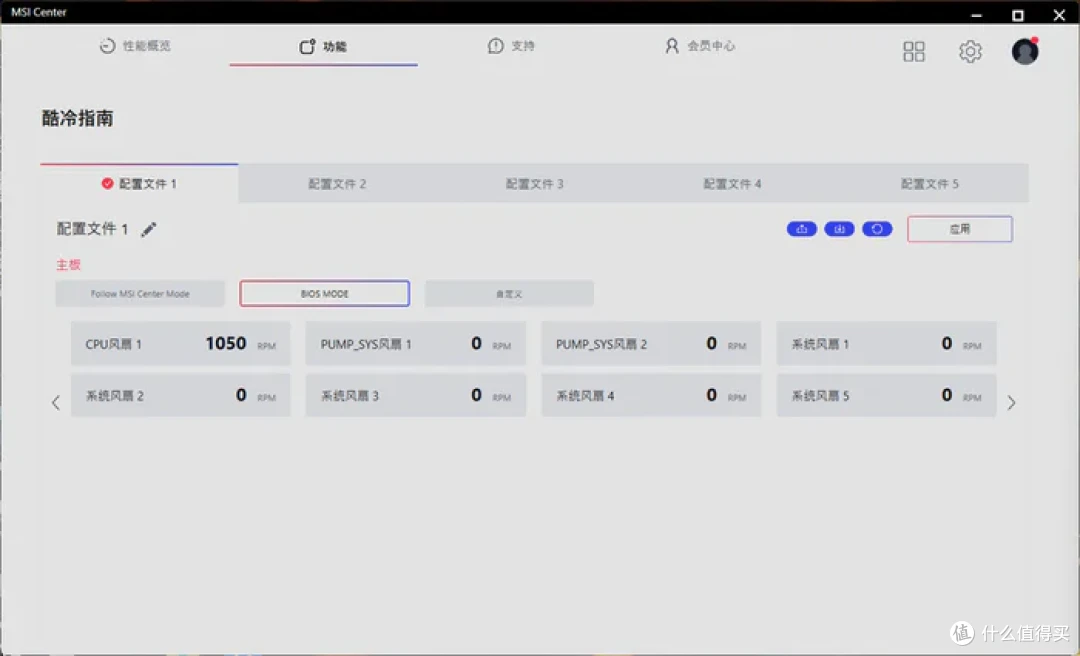Viewport: 1080px width, 656px height.
Task: Choose BIOS MODE option
Action: [324, 294]
